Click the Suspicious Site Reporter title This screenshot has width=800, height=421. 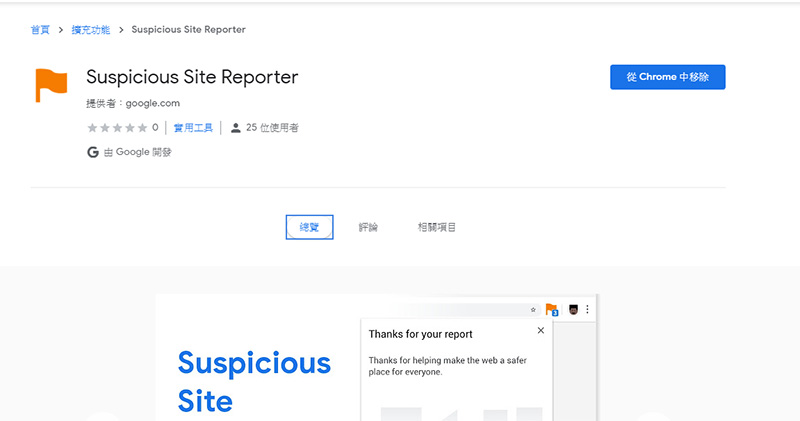point(192,78)
